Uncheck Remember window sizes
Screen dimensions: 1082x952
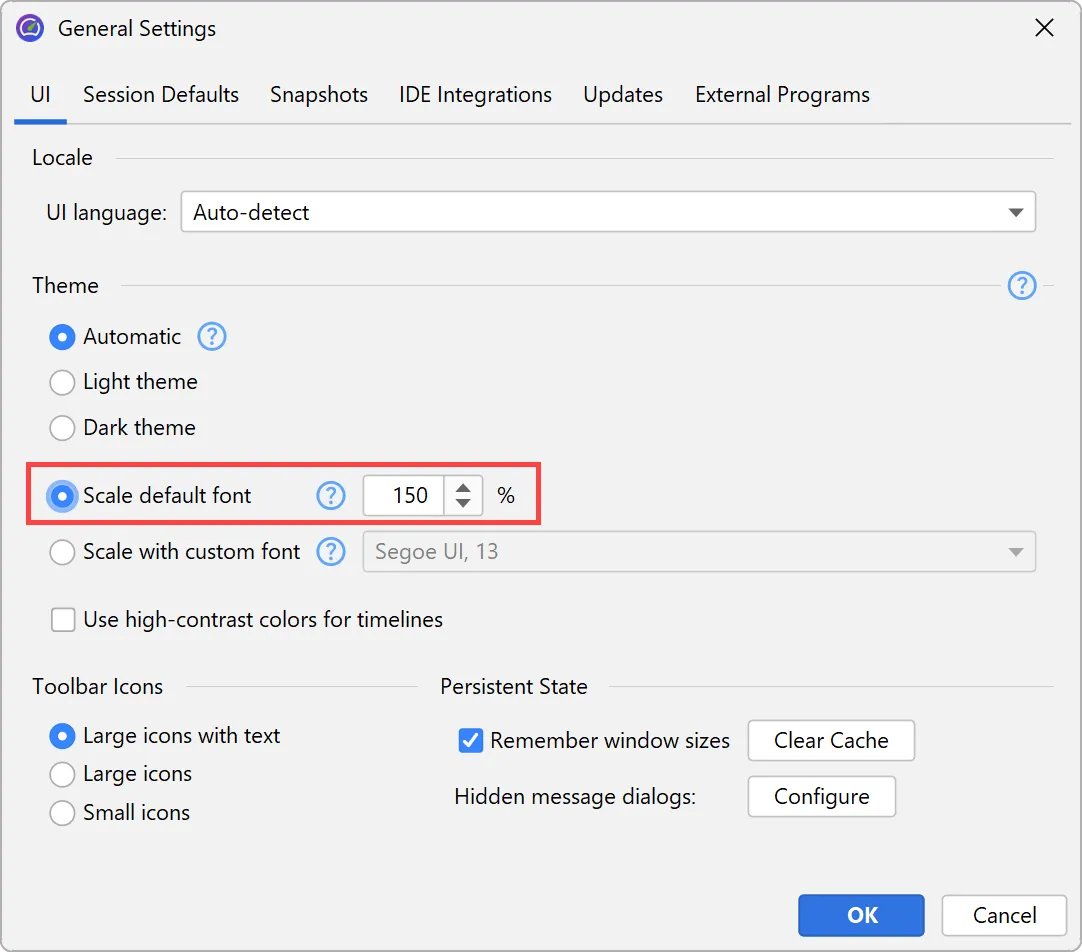(x=471, y=741)
